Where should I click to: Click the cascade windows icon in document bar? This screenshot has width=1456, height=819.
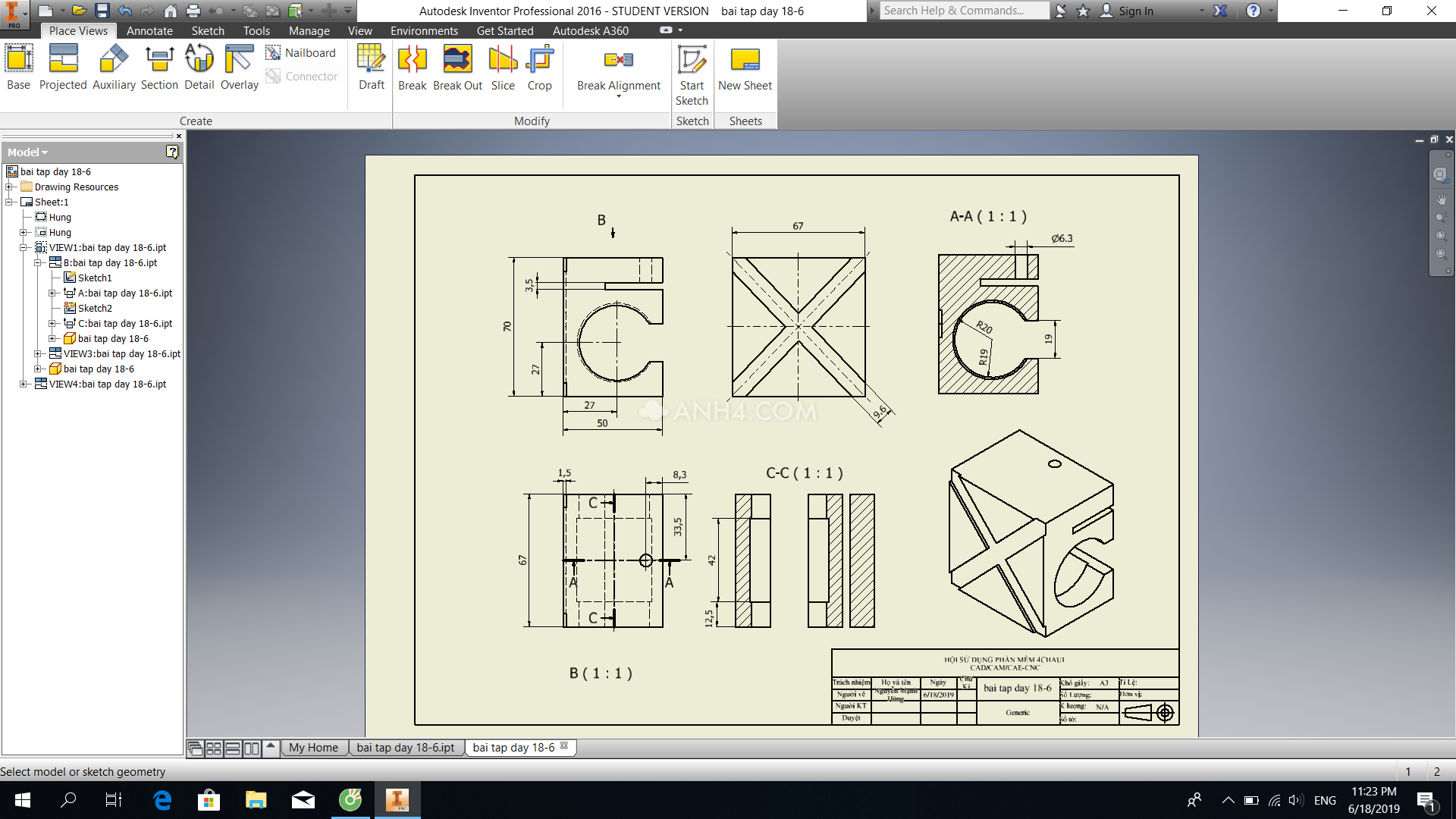click(x=196, y=748)
